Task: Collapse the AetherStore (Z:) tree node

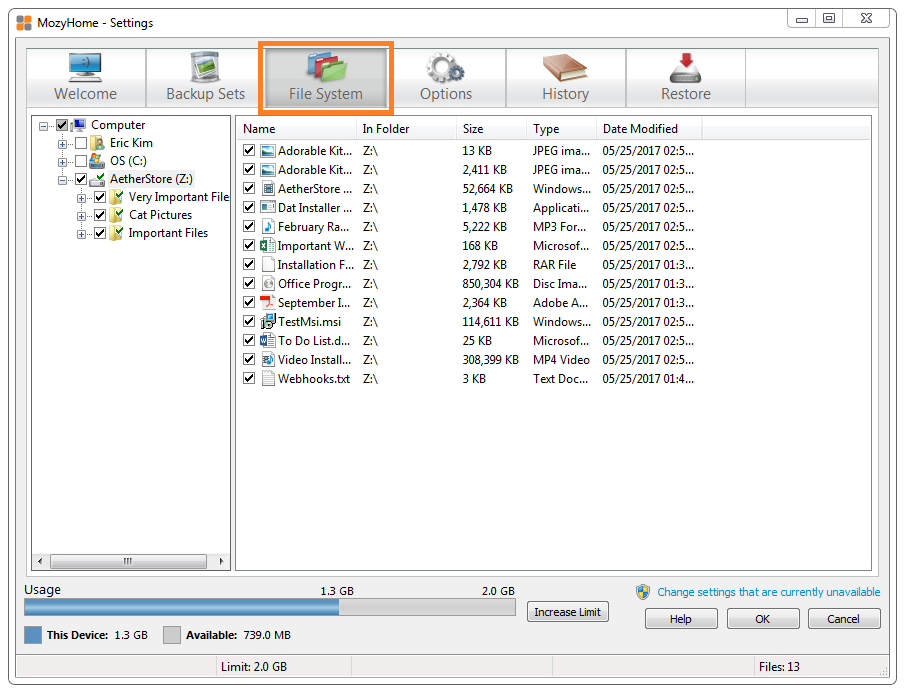Action: click(62, 180)
